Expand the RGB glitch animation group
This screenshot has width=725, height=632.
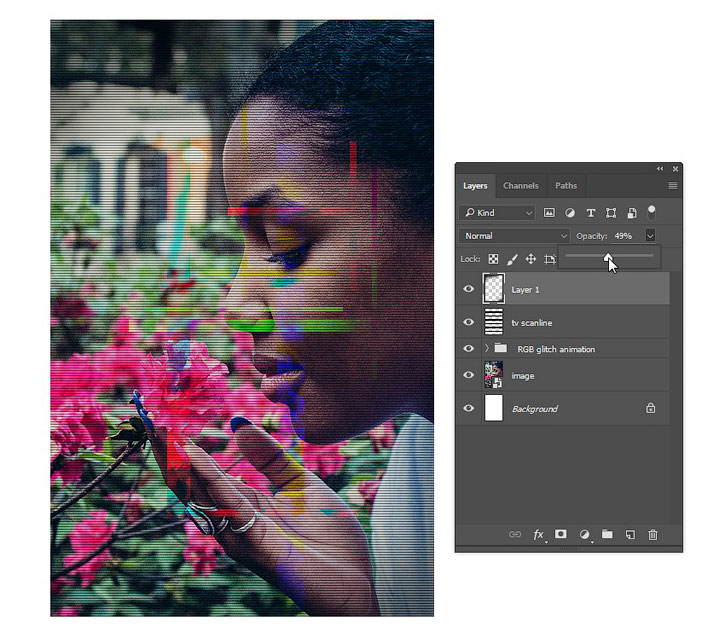[486, 348]
